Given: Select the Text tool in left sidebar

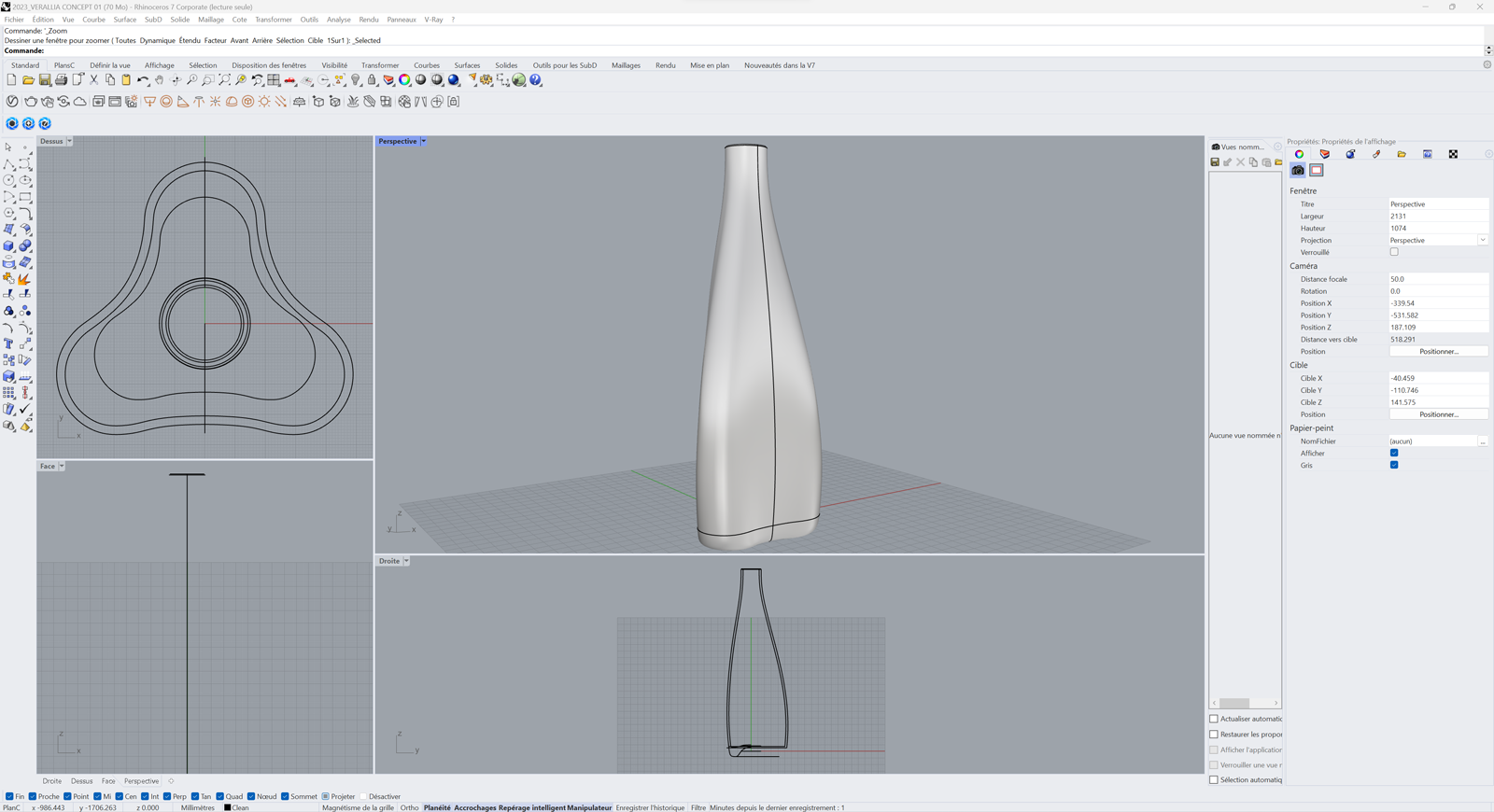Looking at the screenshot, I should pos(9,343).
